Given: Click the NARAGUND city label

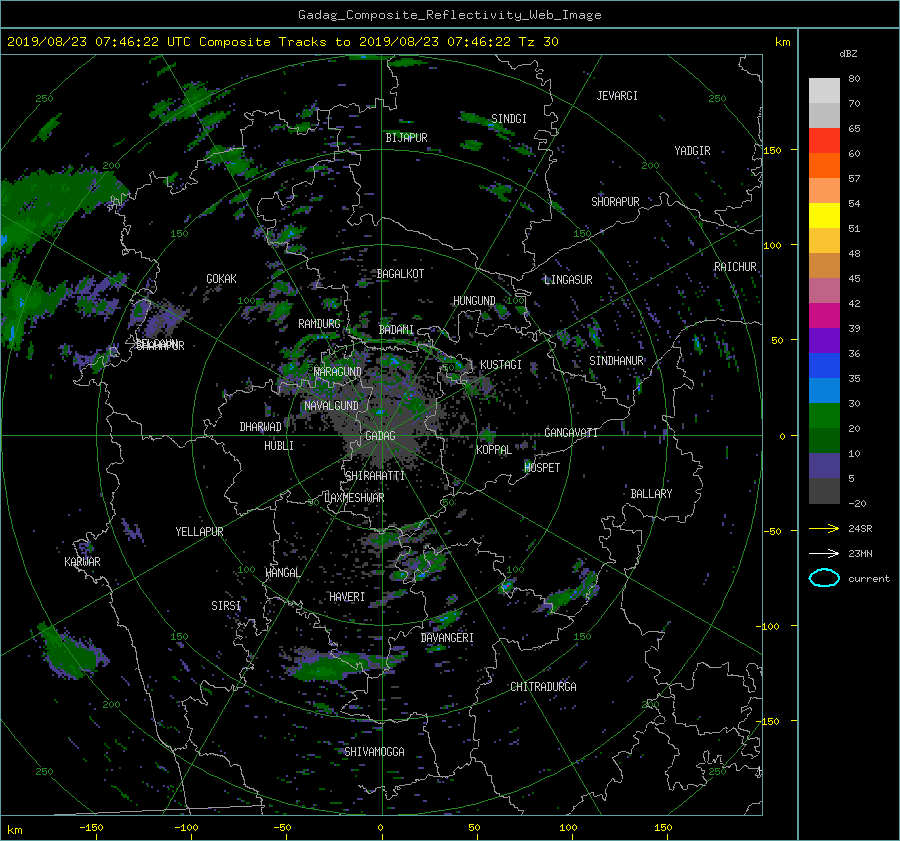Looking at the screenshot, I should pyautogui.click(x=338, y=371).
